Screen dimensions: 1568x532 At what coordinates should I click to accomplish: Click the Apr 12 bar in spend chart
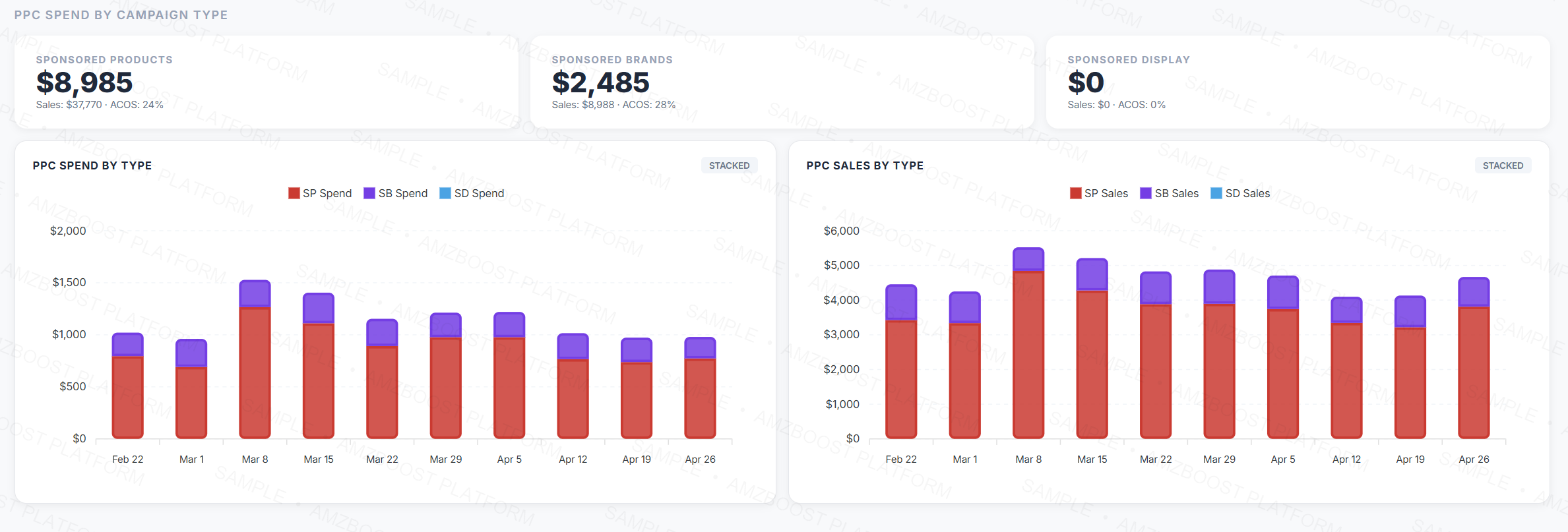(573, 386)
